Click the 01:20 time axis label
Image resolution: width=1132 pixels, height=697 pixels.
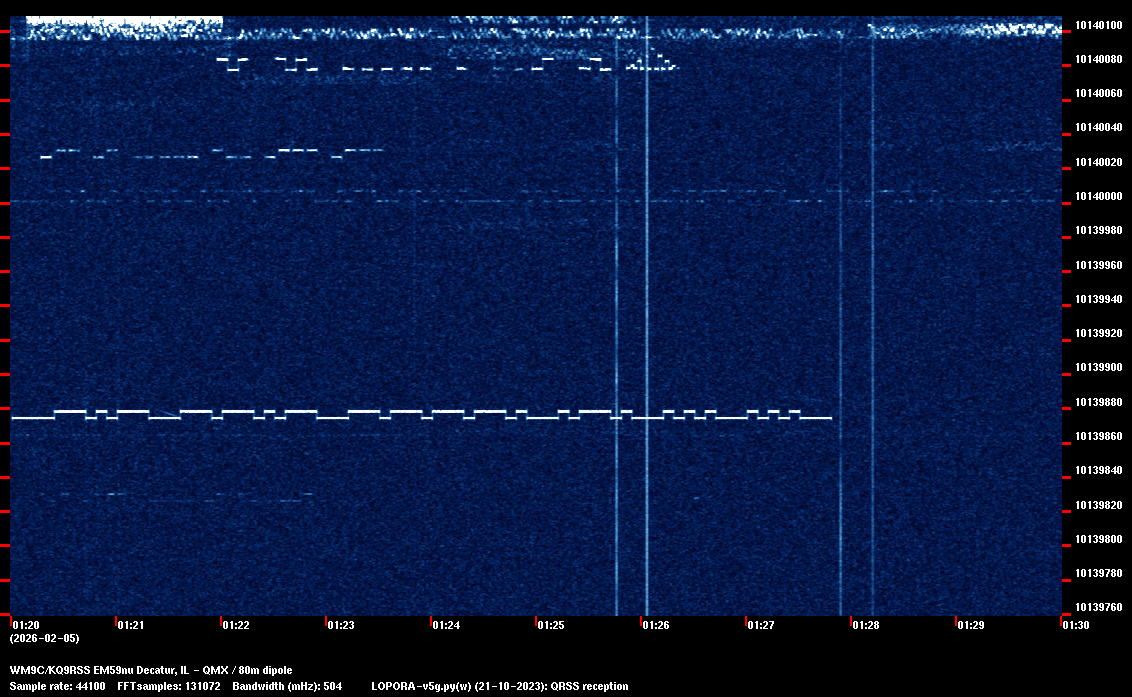pyautogui.click(x=25, y=625)
